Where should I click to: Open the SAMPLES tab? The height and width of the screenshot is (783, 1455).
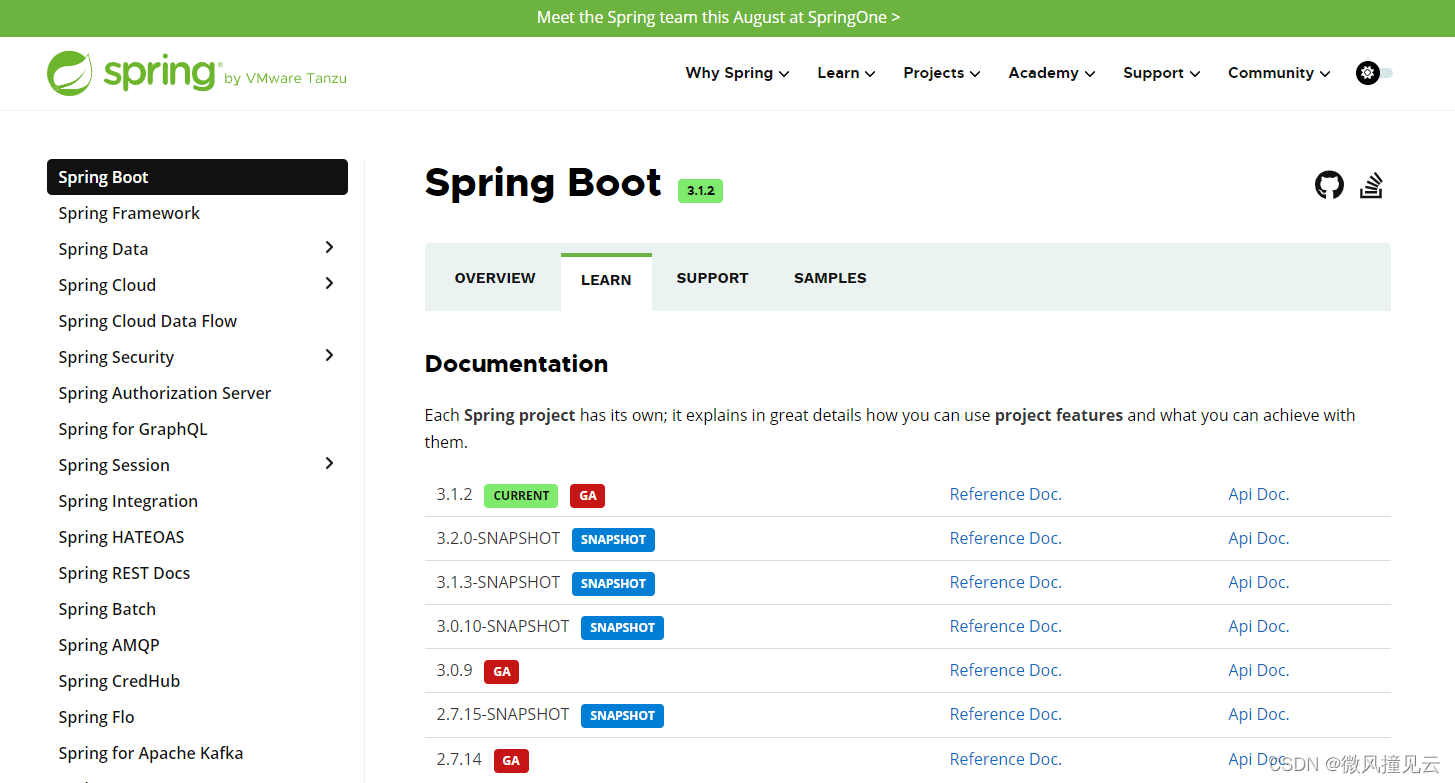(830, 278)
